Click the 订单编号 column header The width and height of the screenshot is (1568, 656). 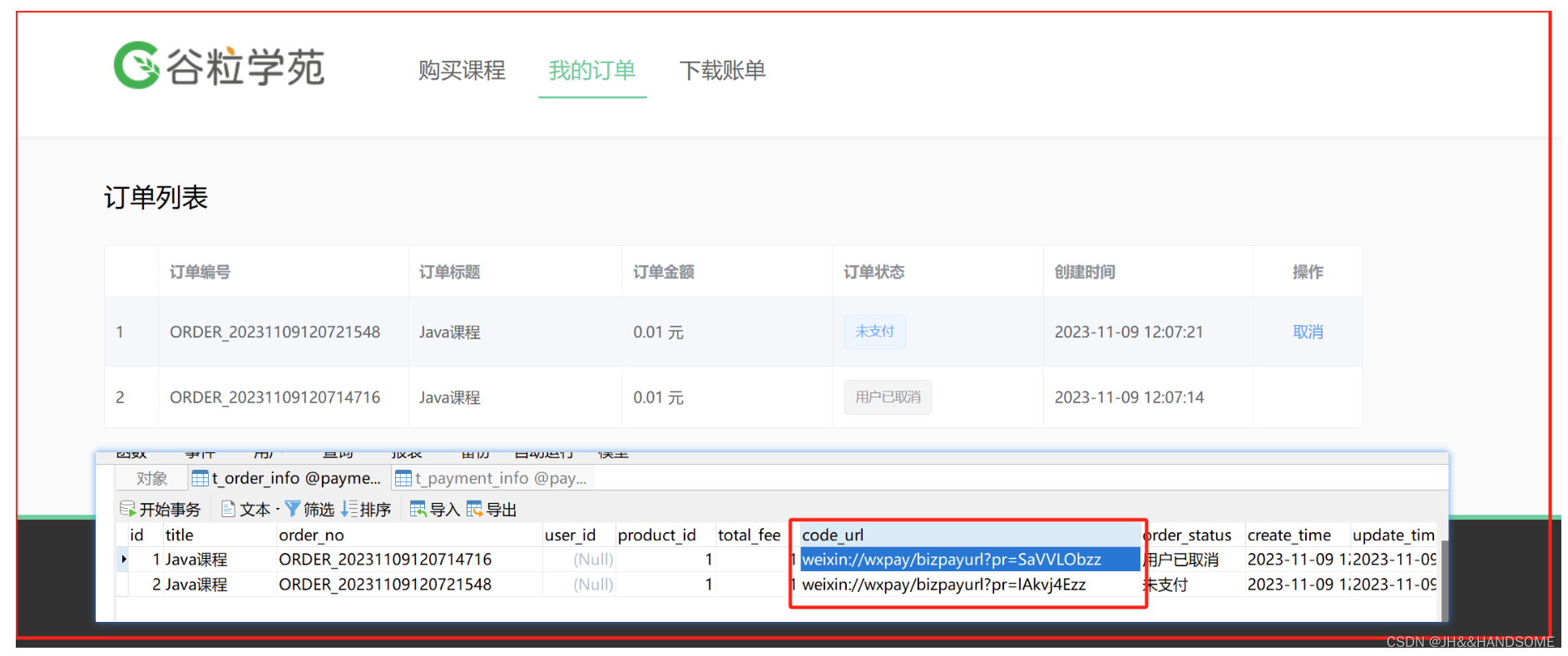tap(200, 272)
